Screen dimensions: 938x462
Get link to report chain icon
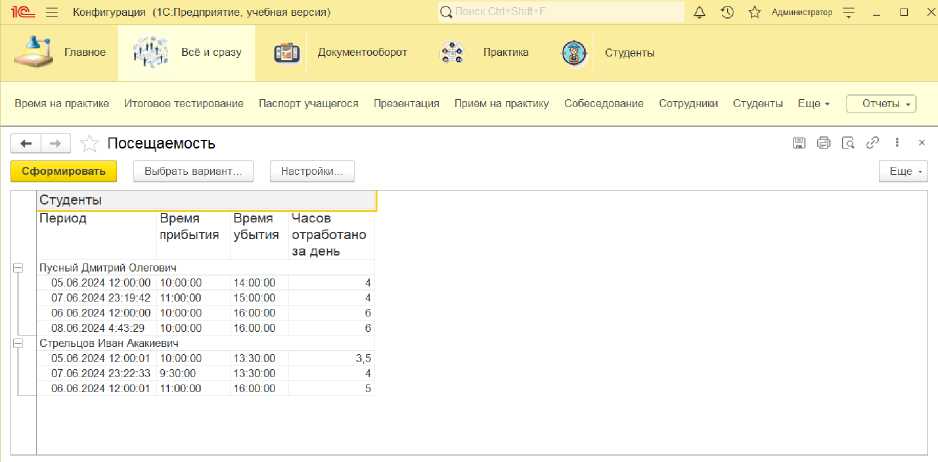873,142
